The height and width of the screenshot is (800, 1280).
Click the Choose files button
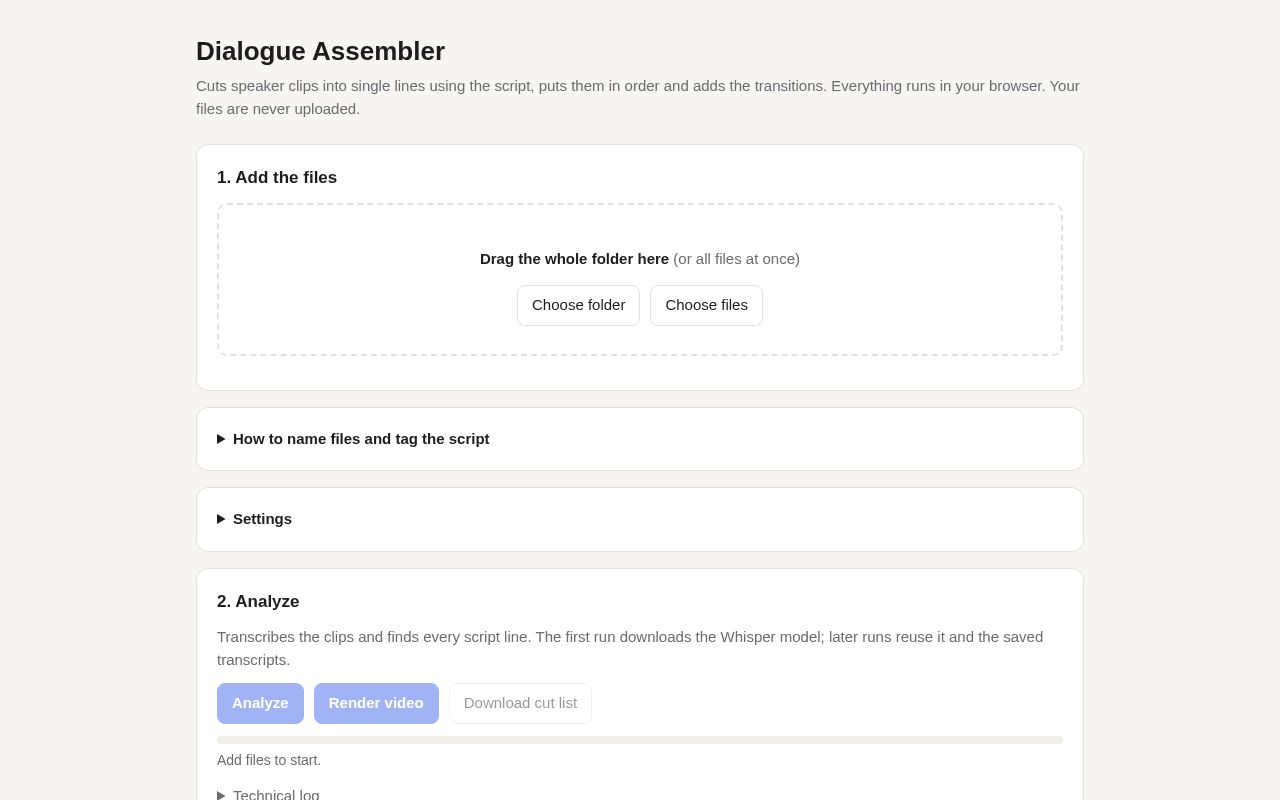point(706,305)
